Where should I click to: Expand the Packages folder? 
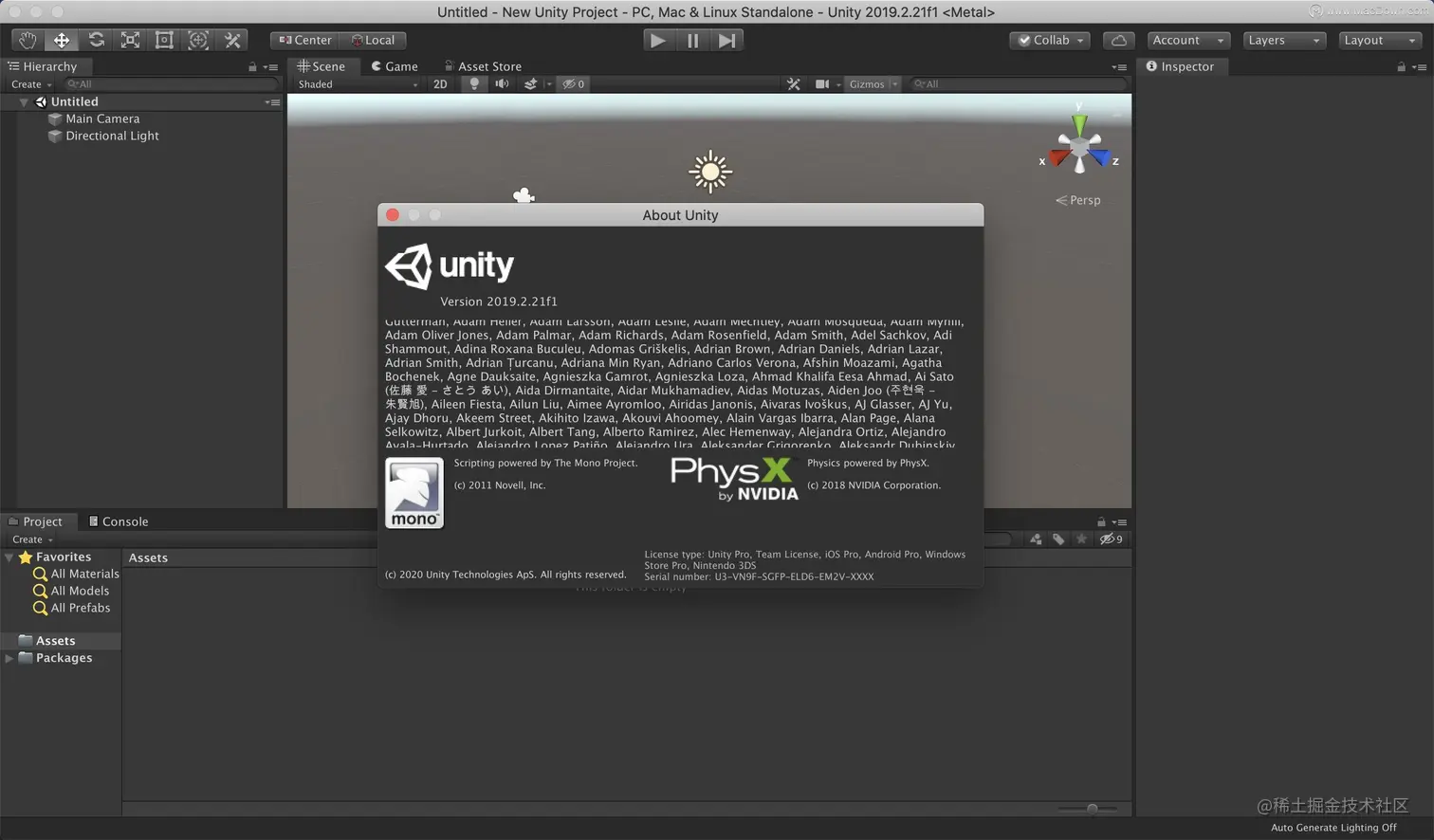pos(9,658)
